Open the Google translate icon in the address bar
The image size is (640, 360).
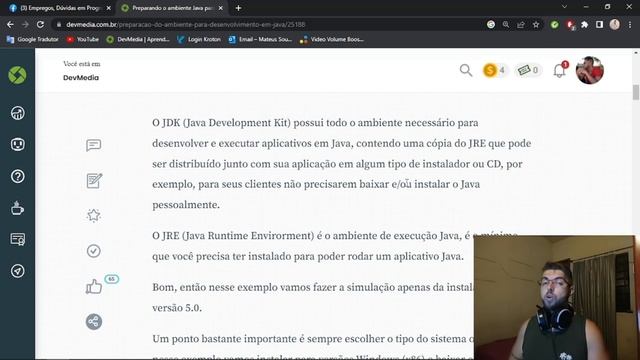[x=491, y=24]
